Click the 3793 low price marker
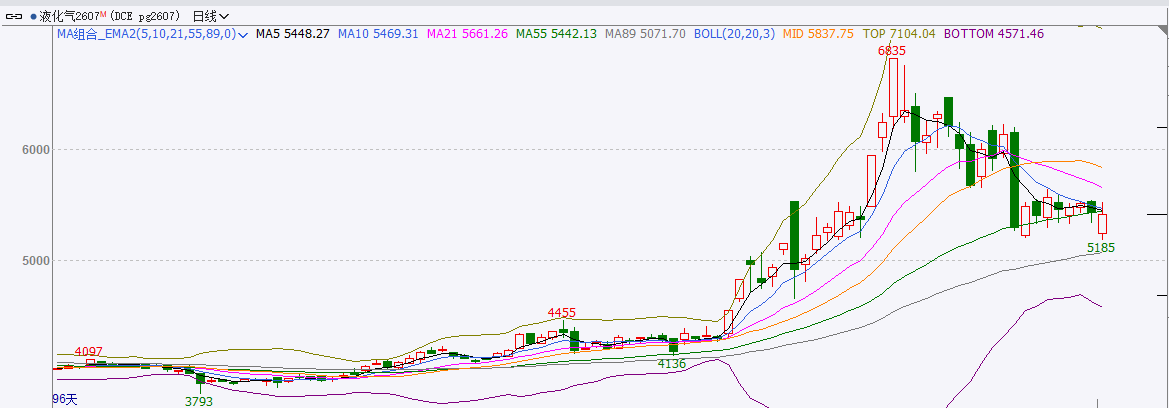Image resolution: width=1169 pixels, height=408 pixels. coord(199,401)
